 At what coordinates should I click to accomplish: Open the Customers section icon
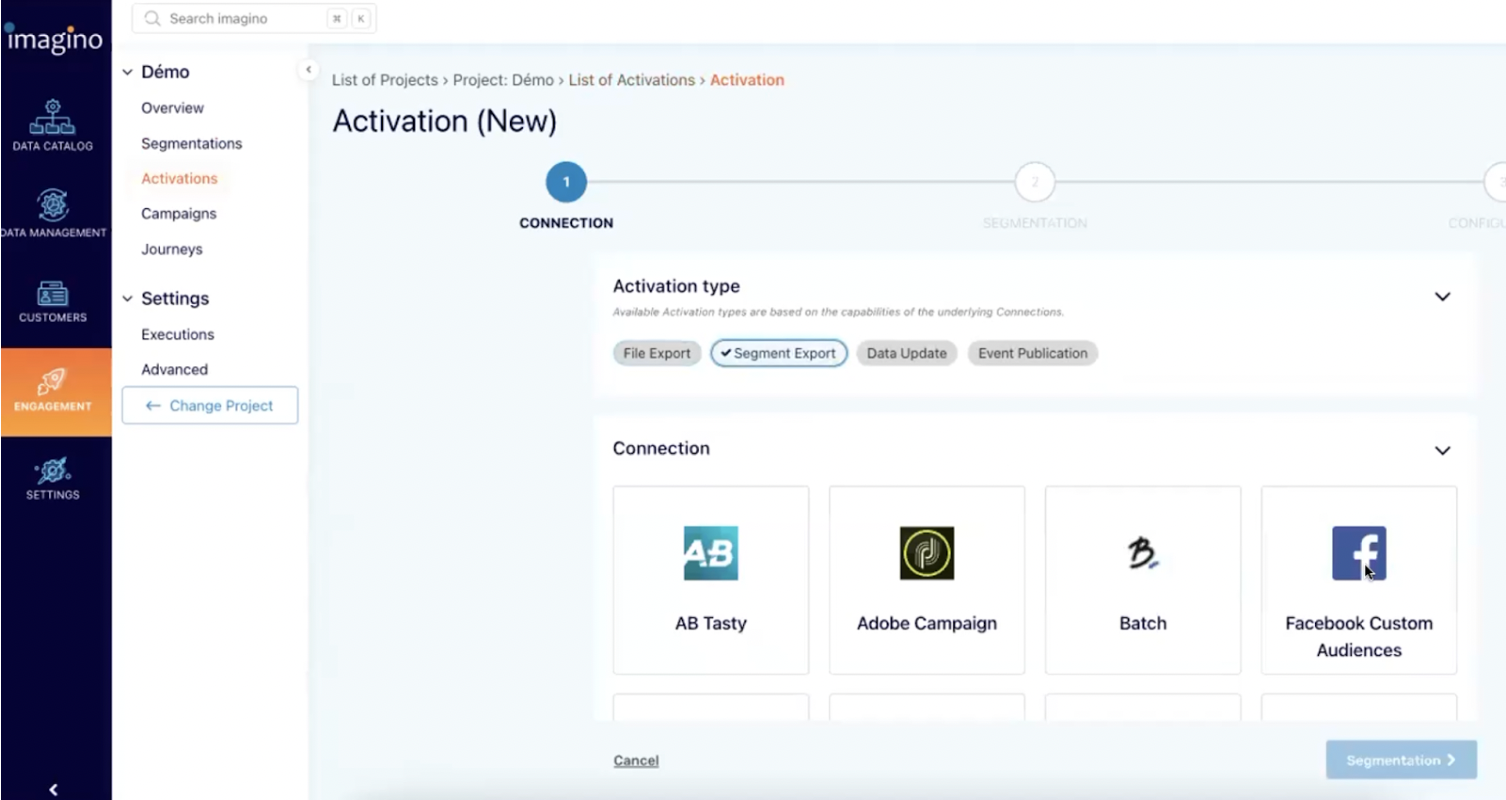coord(52,293)
